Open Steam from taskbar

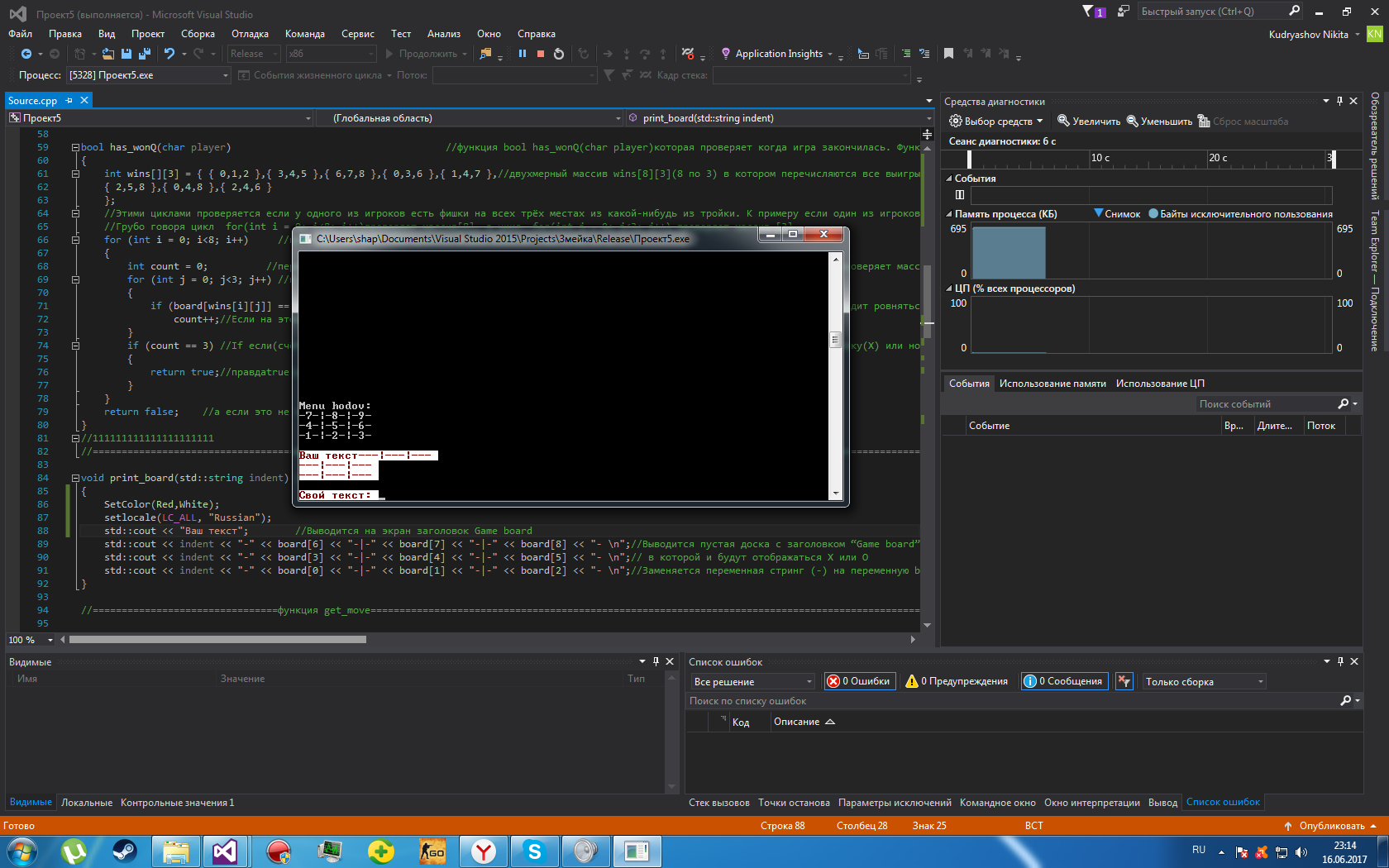(125, 851)
